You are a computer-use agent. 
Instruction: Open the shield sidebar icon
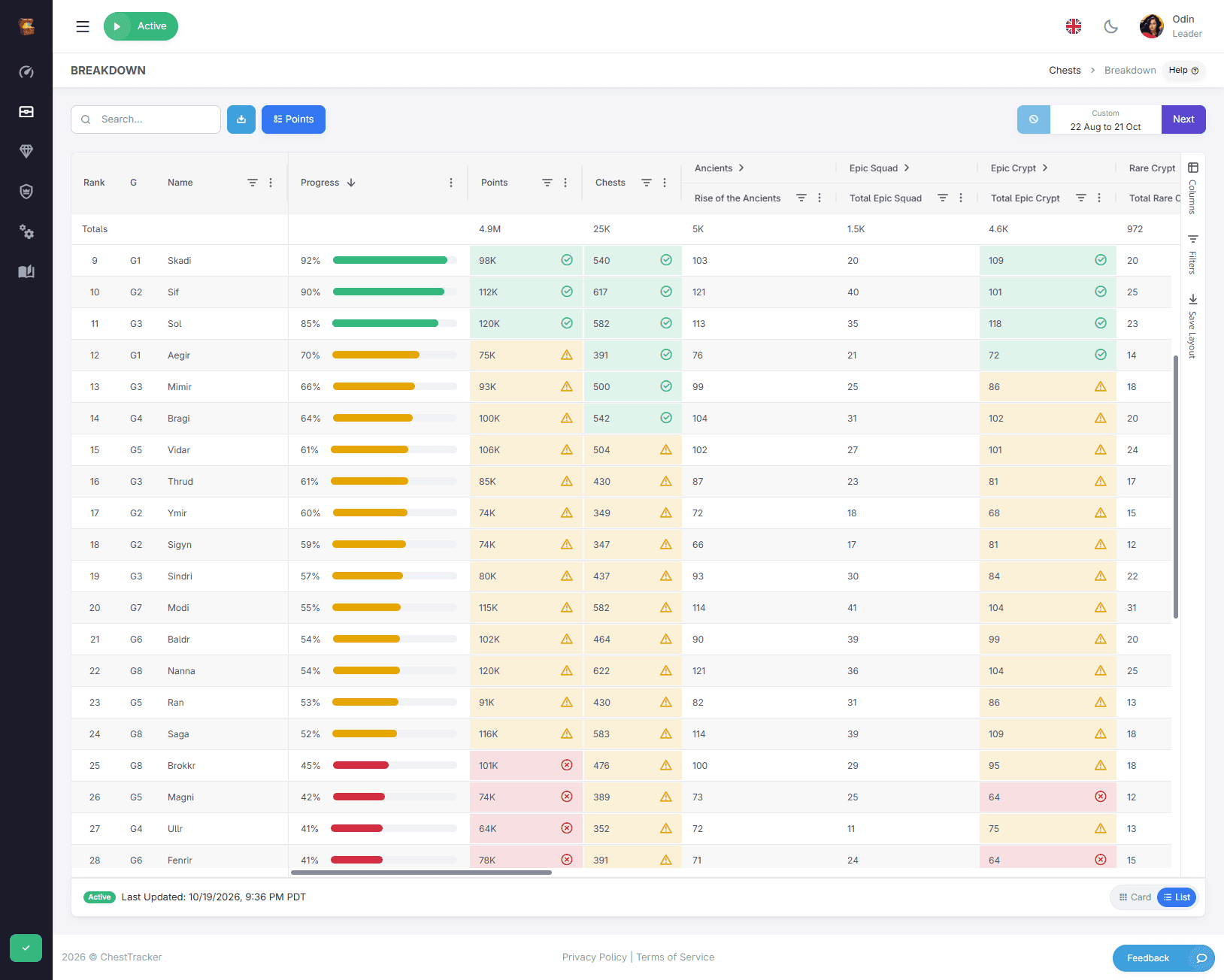pyautogui.click(x=26, y=192)
